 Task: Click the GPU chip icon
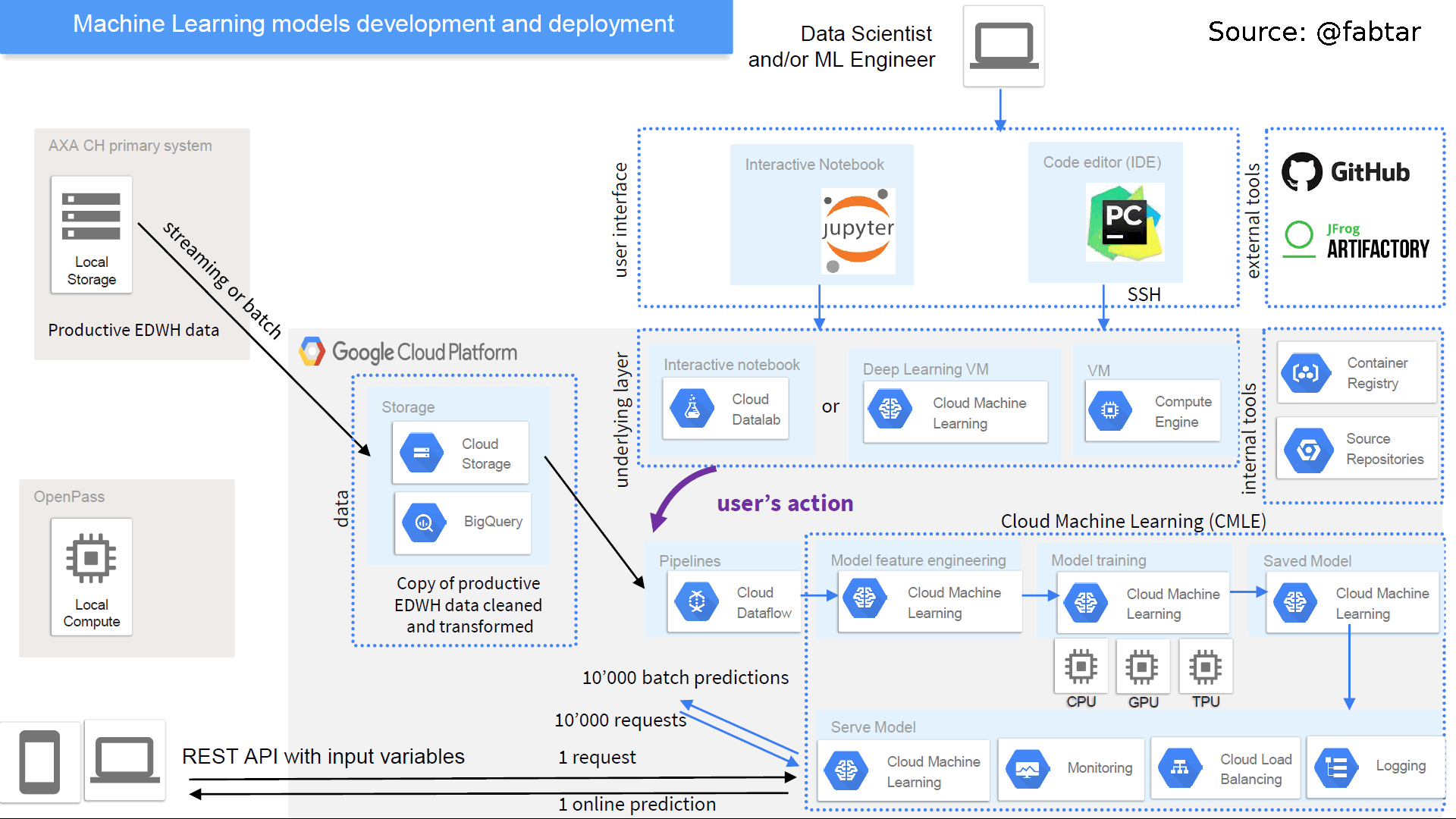click(1141, 666)
